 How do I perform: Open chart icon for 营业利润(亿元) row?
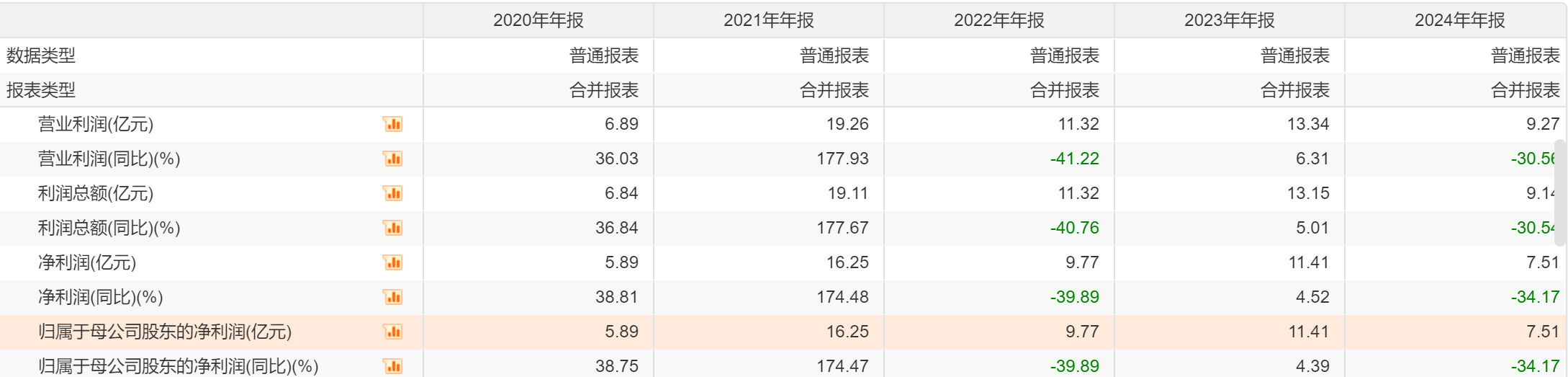click(392, 124)
